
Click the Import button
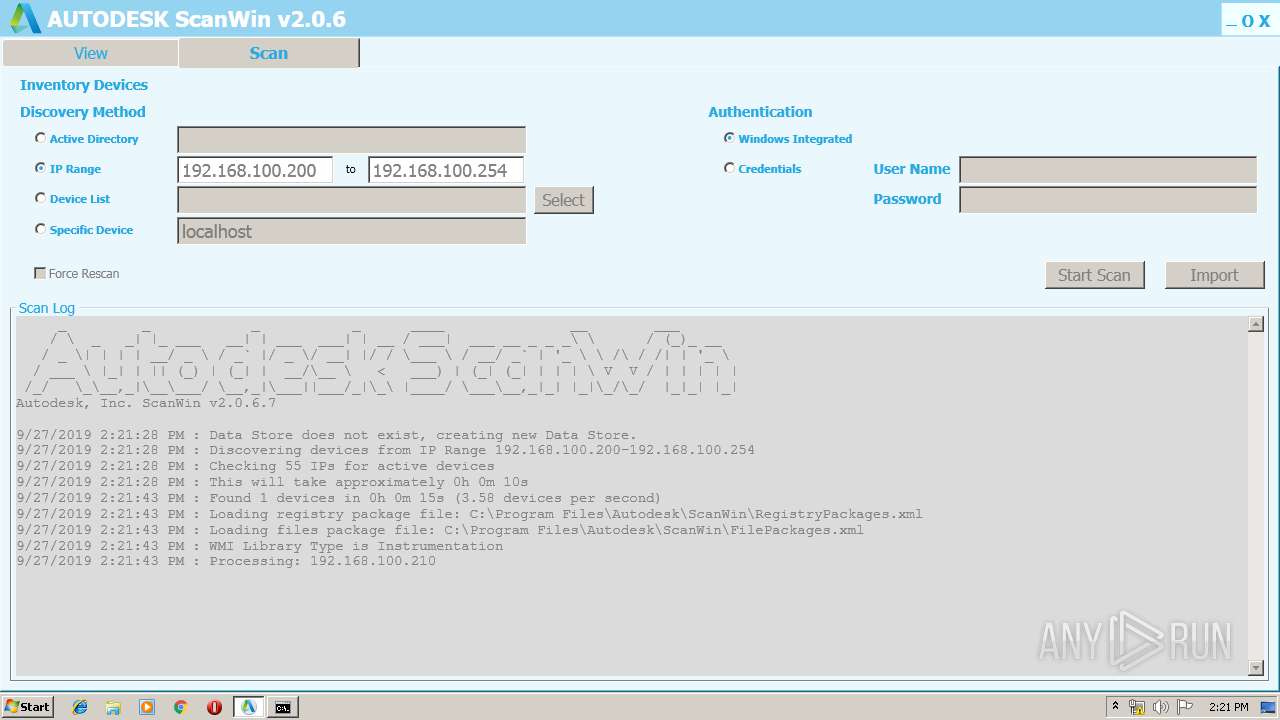pyautogui.click(x=1214, y=275)
